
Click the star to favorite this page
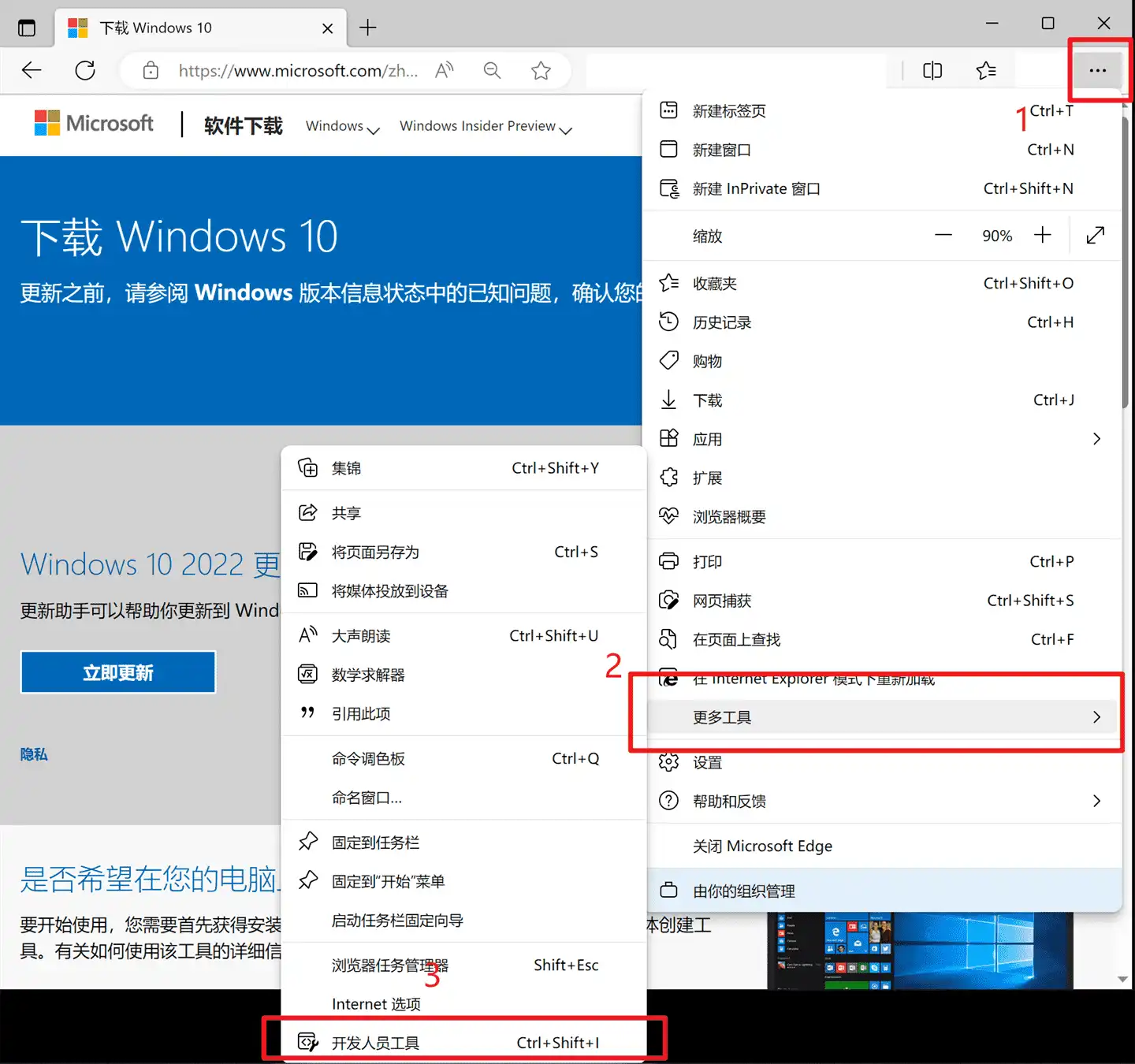pos(541,71)
